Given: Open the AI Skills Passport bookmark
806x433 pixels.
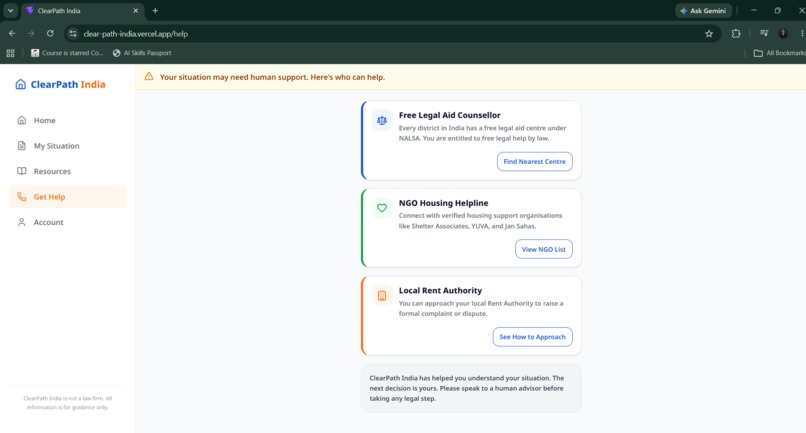Looking at the screenshot, I should (x=142, y=53).
